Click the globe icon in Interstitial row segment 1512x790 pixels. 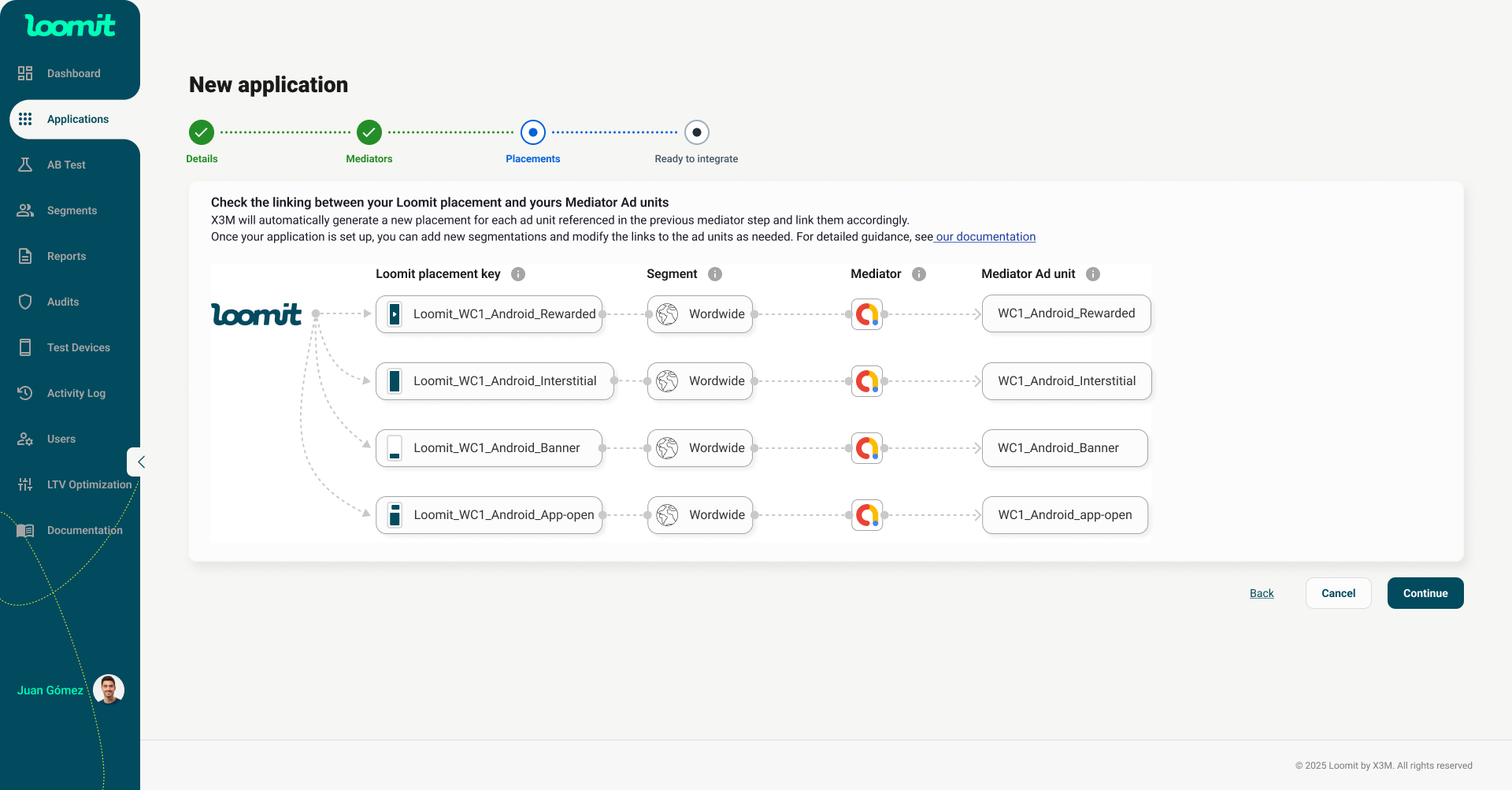pos(668,381)
